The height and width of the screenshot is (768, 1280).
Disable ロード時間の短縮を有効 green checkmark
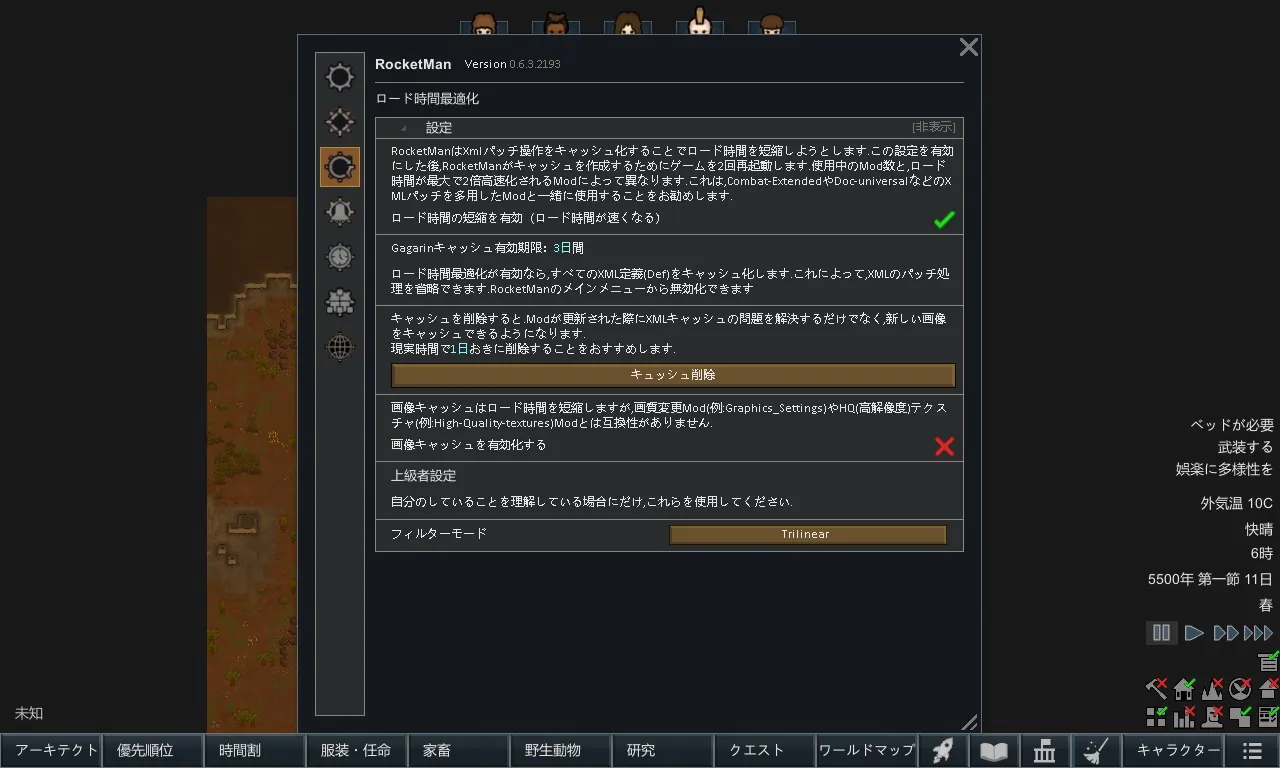coord(943,219)
